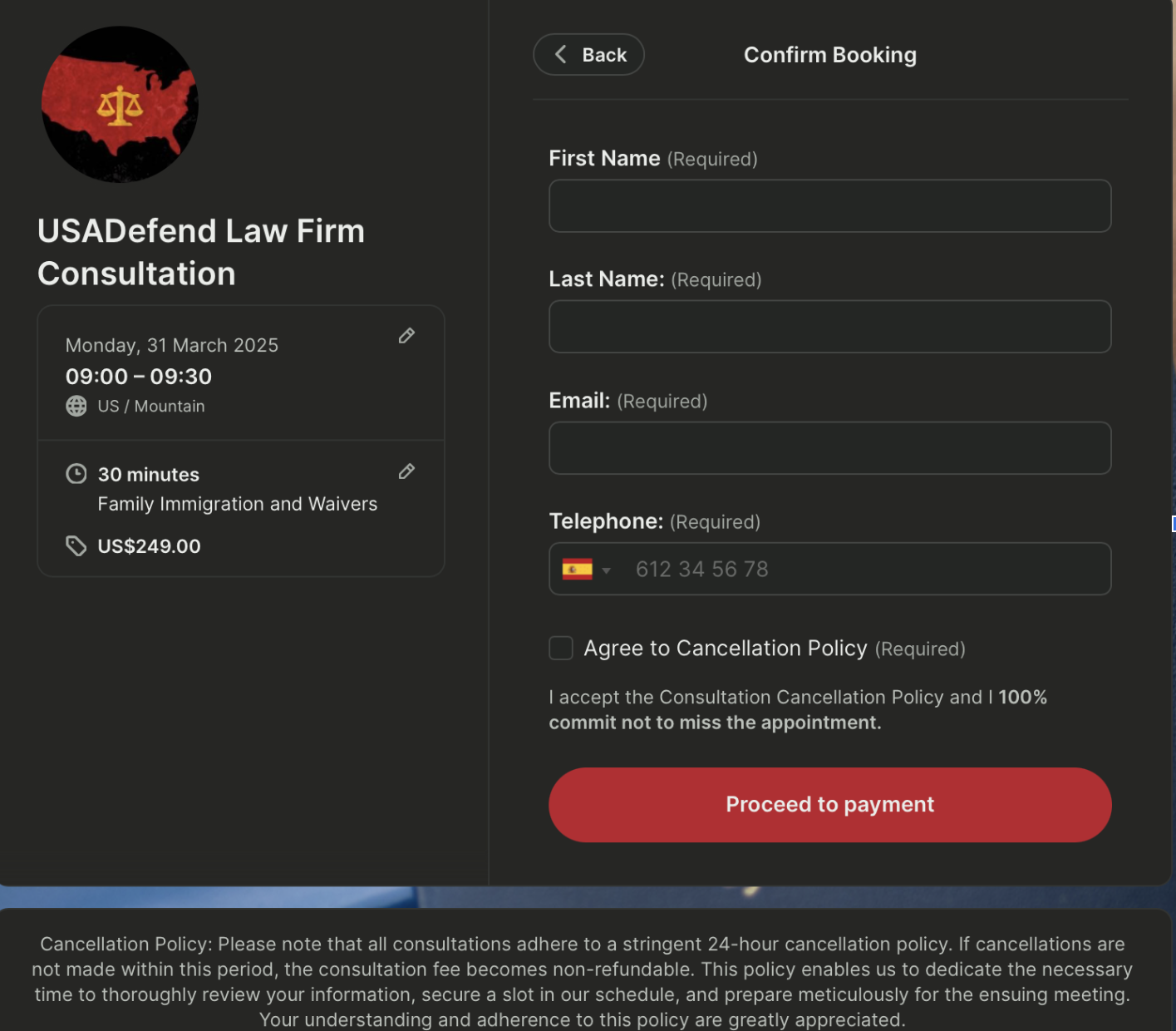Click inside the First Name field
1176x1031 pixels.
[829, 205]
